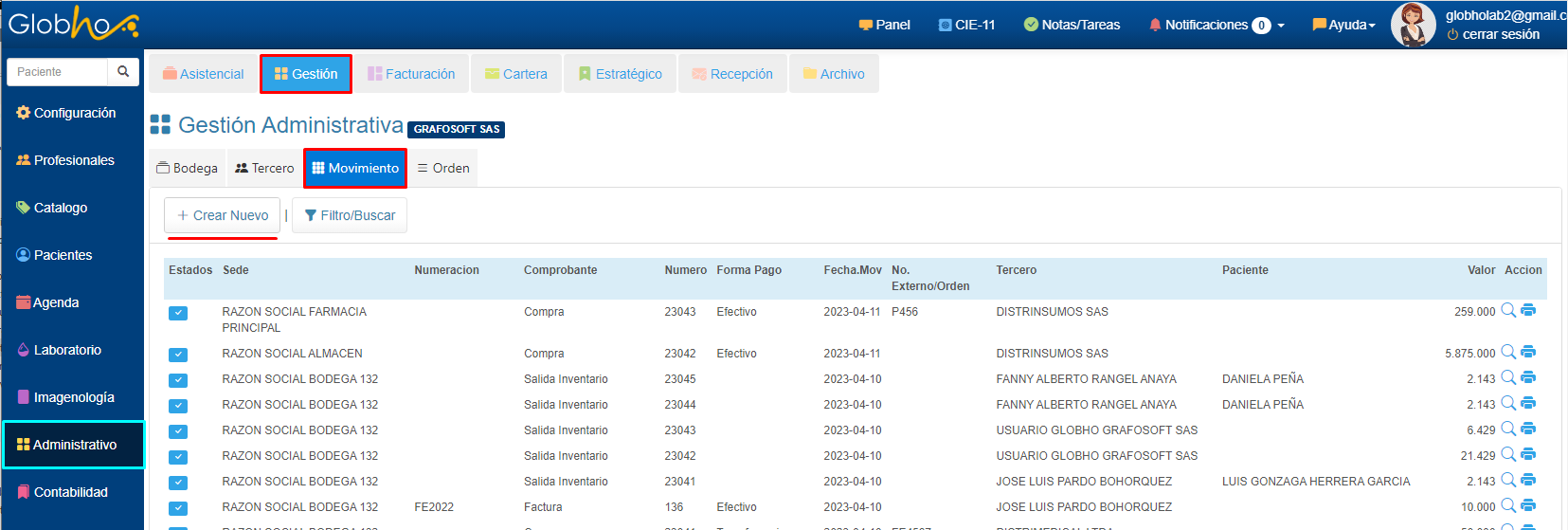Open the Filtro/Buscar filter panel
The image size is (1568, 530).
[x=350, y=215]
